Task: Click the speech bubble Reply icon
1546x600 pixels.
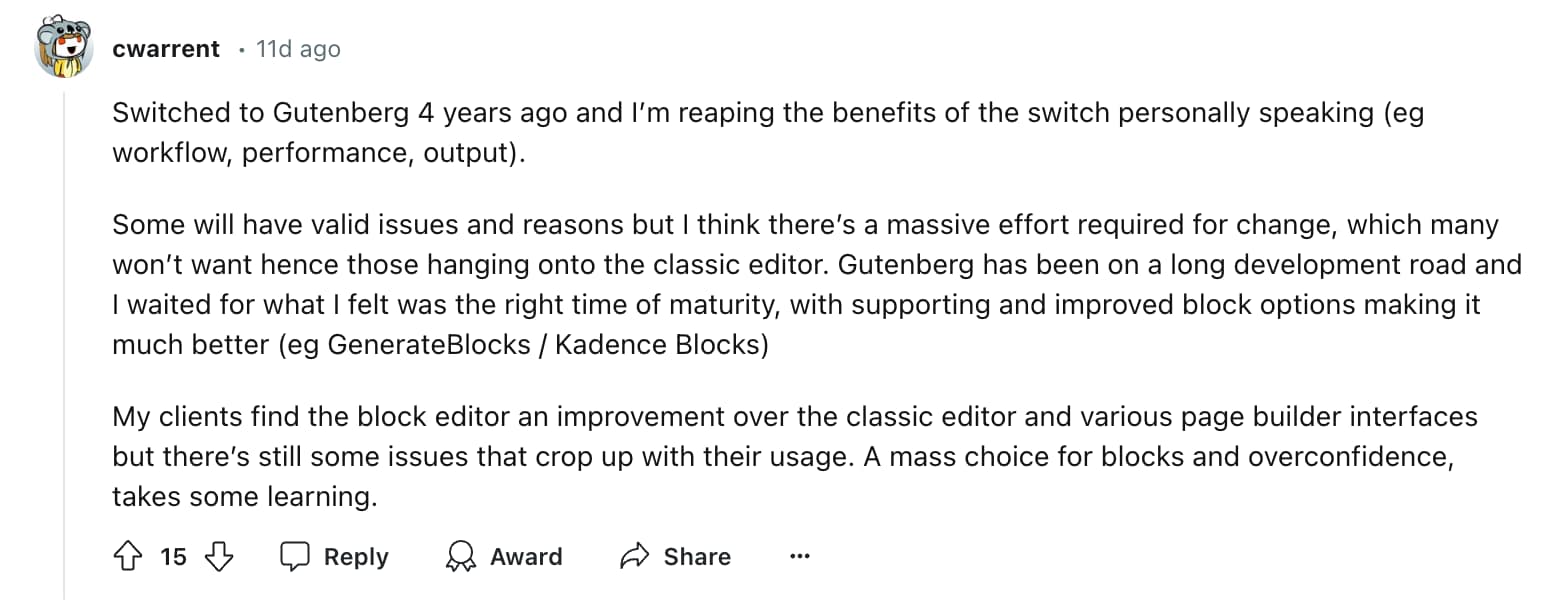Action: pyautogui.click(x=296, y=556)
